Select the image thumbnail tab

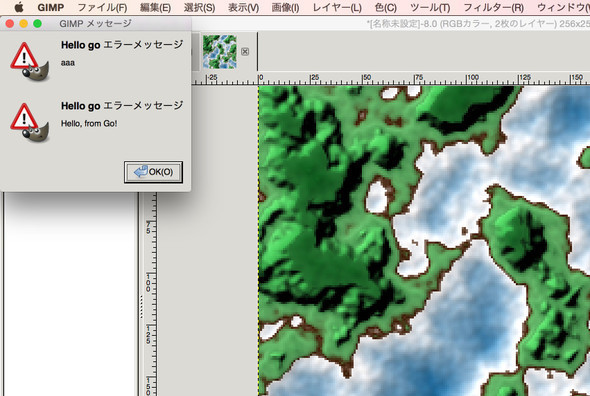click(x=220, y=52)
